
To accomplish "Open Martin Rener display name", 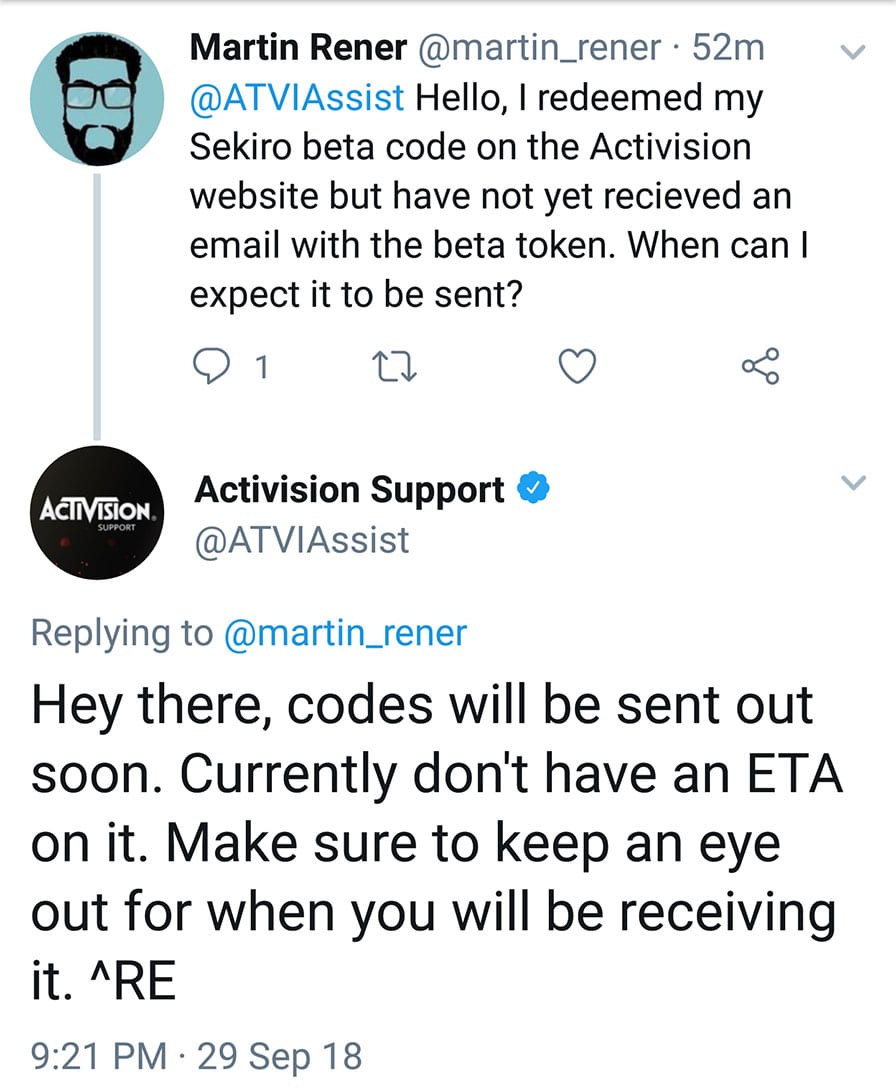I will 298,48.
